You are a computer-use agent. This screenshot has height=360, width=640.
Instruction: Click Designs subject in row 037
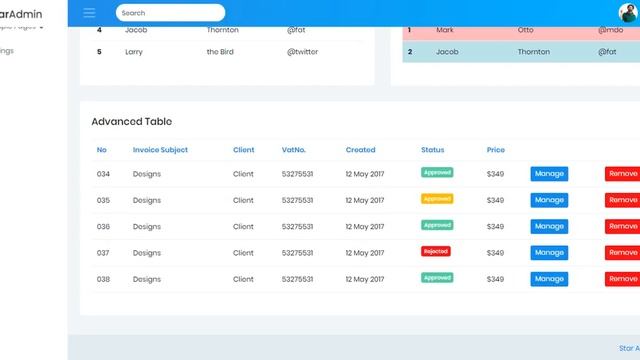(147, 253)
